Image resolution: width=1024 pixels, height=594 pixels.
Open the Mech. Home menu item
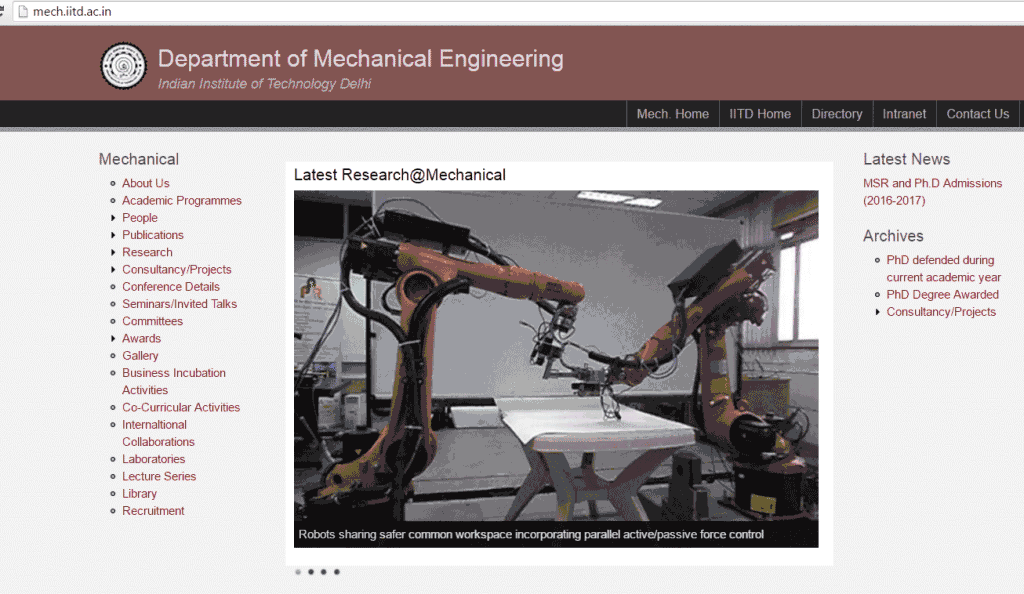pyautogui.click(x=673, y=114)
